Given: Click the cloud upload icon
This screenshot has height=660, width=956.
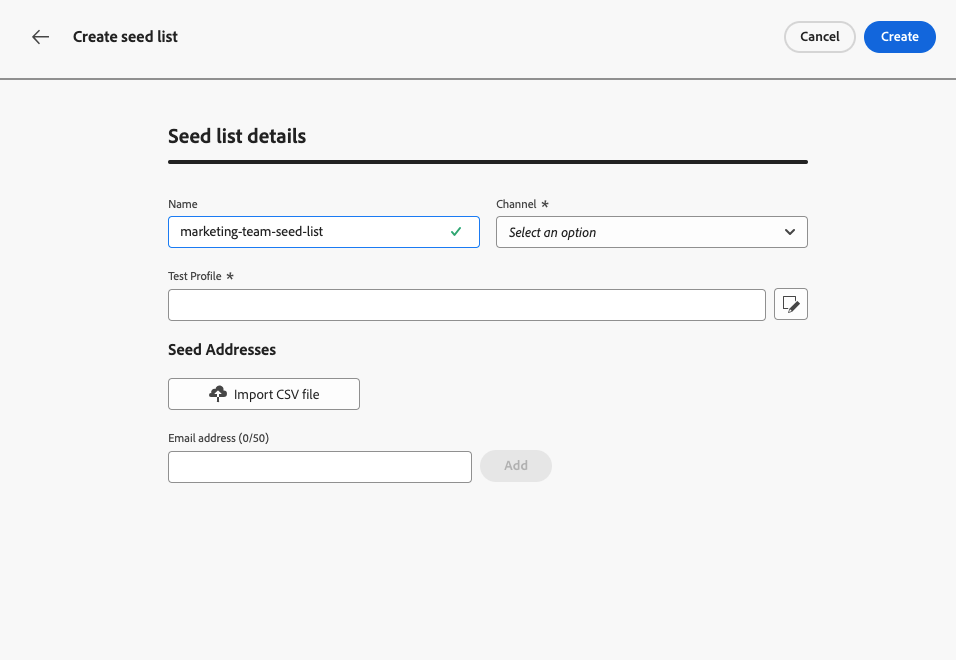Looking at the screenshot, I should coord(218,394).
